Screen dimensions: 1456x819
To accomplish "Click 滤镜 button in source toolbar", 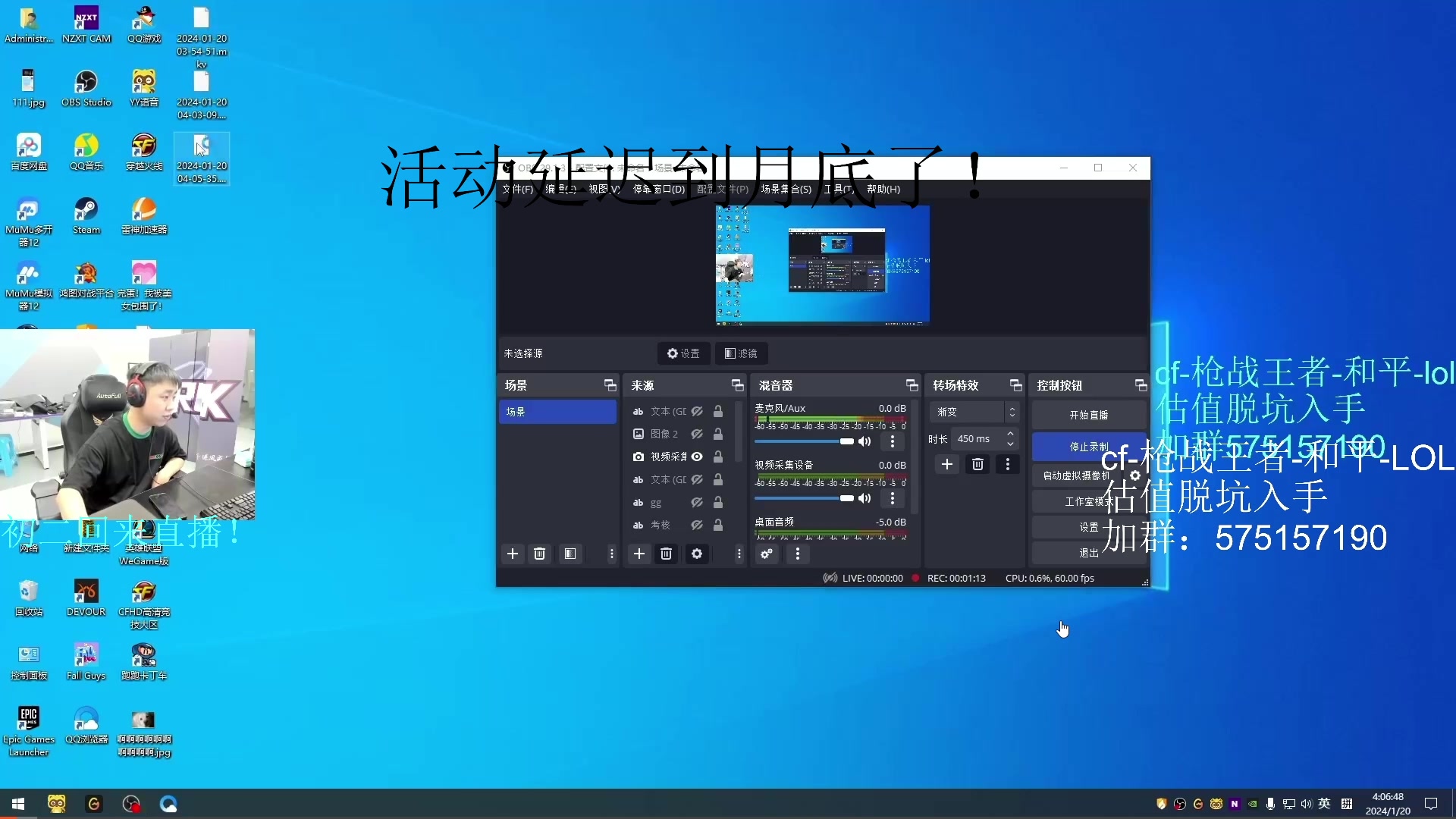I will pyautogui.click(x=741, y=353).
